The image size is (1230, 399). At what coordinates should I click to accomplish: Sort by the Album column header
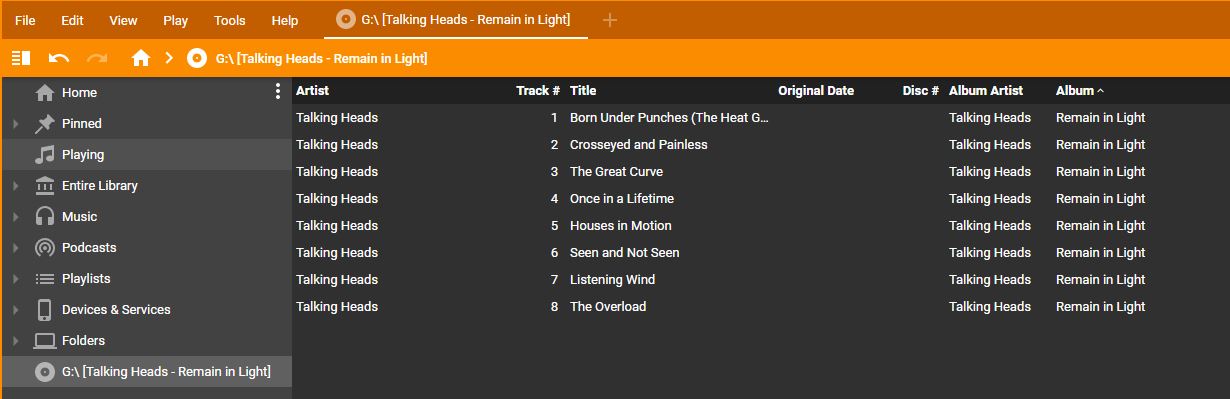[1075, 90]
